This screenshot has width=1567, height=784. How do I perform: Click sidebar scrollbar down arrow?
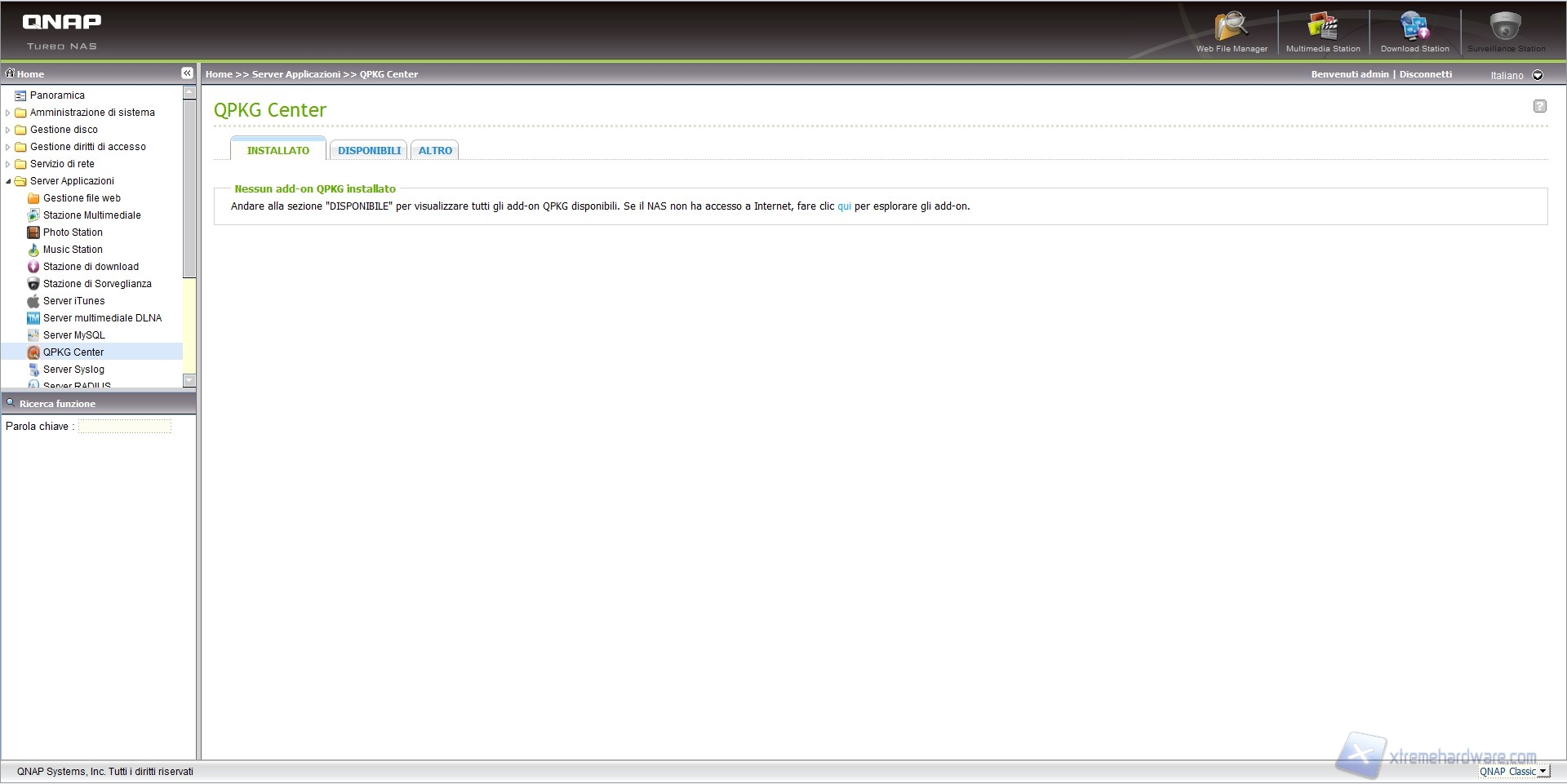[189, 380]
